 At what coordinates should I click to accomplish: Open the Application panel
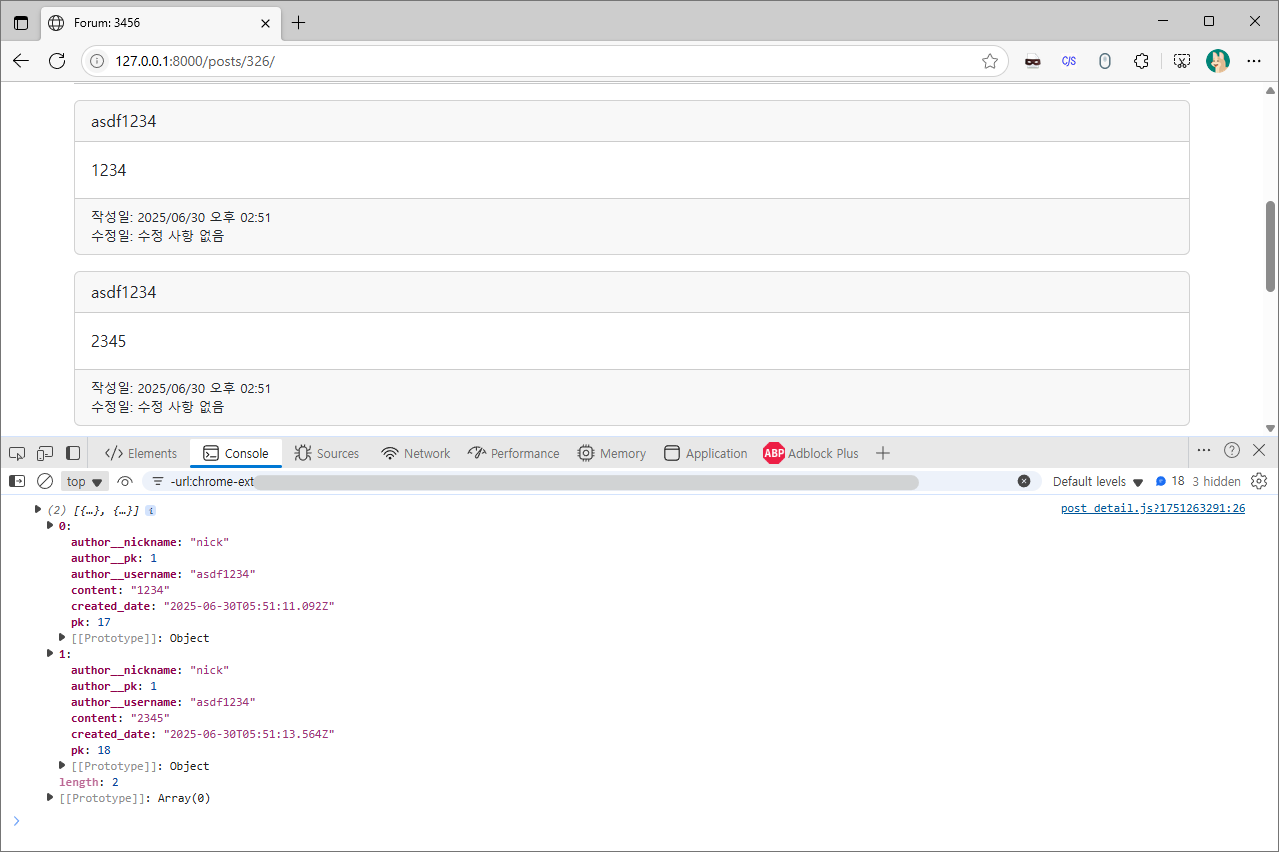[706, 453]
